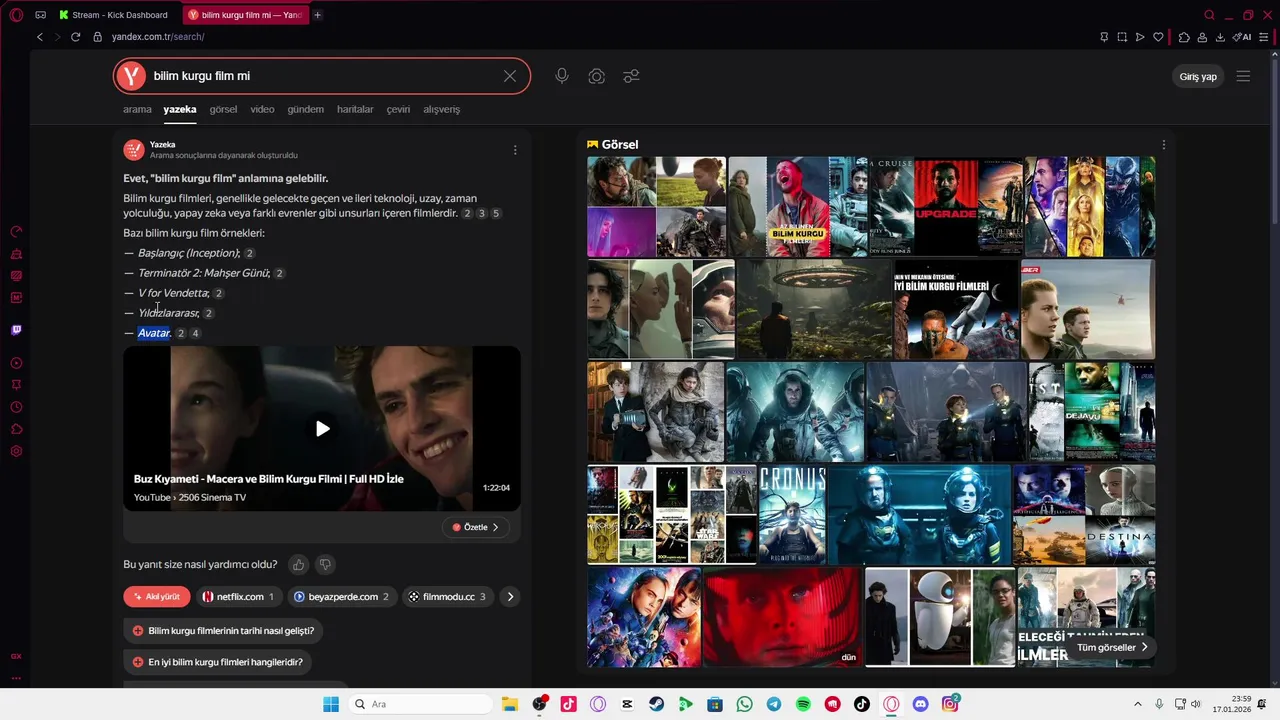This screenshot has width=1280, height=720.
Task: Like the Yazeka answer
Action: coord(298,565)
